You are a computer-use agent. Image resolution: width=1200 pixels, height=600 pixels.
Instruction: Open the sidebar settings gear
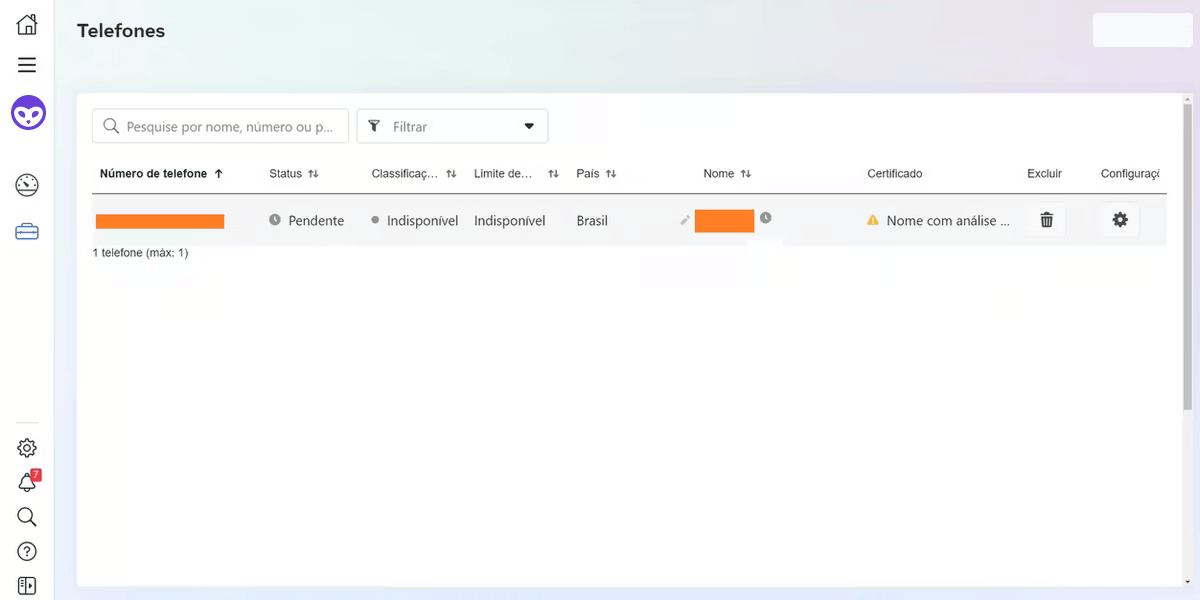27,448
